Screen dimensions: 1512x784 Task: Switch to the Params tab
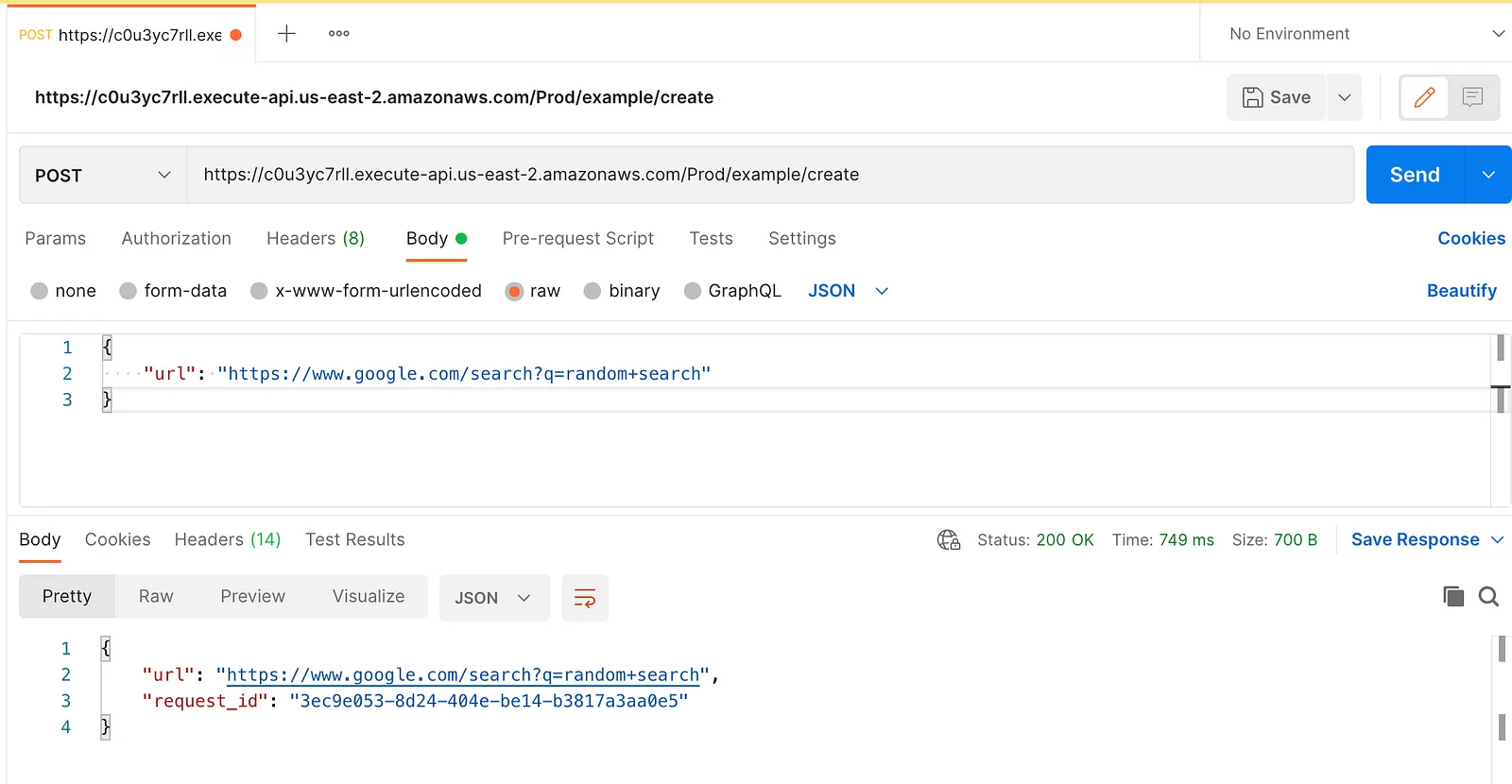[x=55, y=238]
